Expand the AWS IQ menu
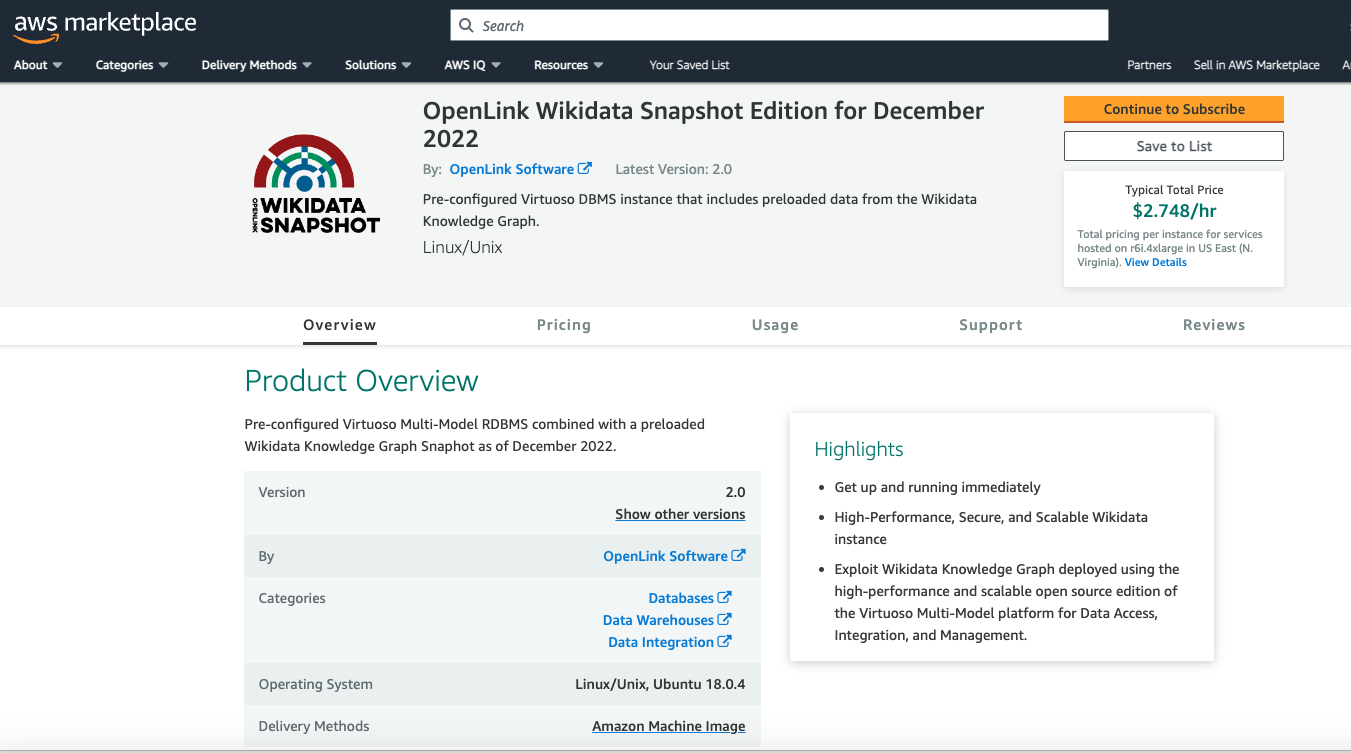Image resolution: width=1351 pixels, height=753 pixels. 473,65
